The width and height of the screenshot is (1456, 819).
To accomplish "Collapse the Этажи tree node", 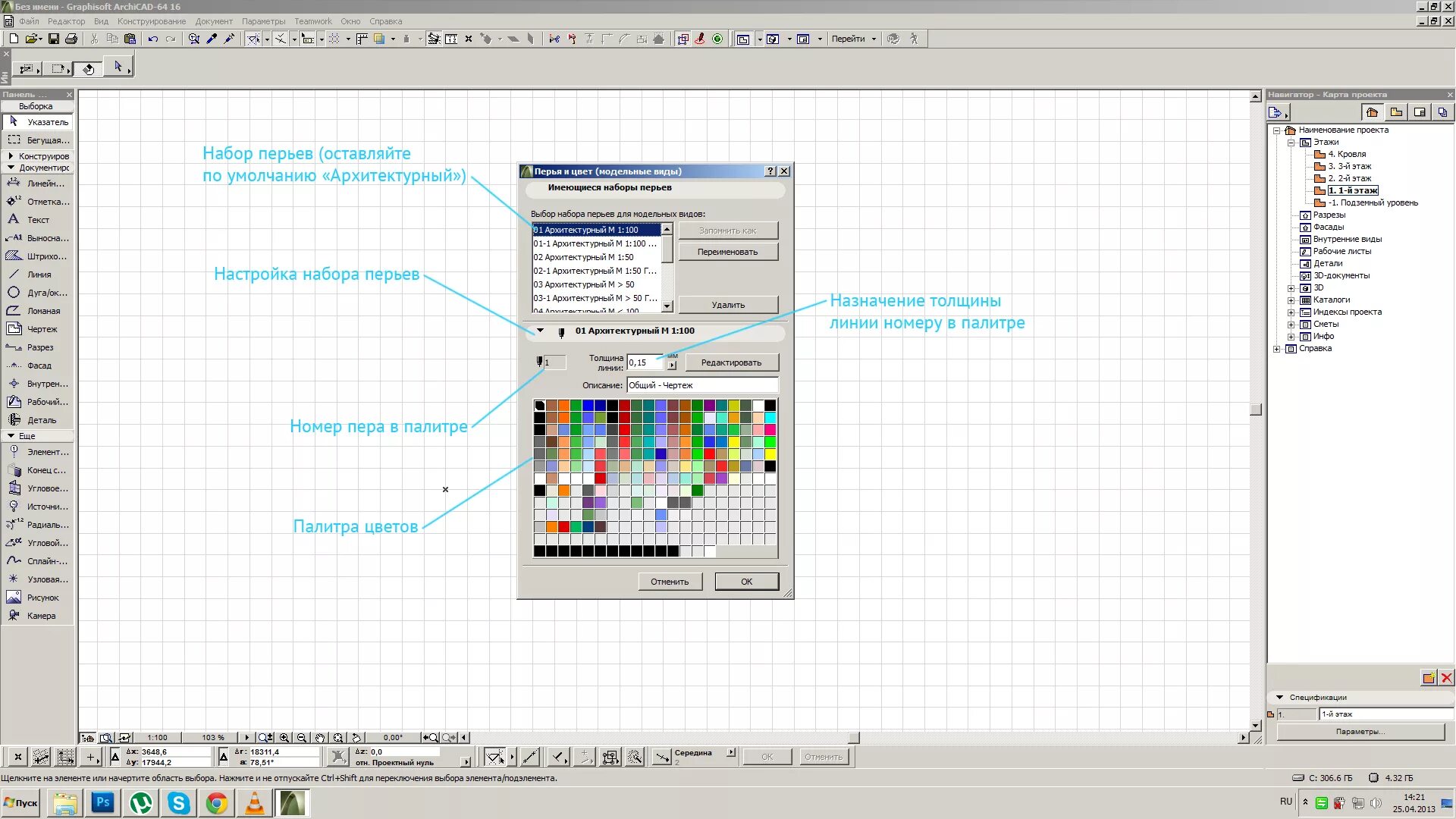I will pyautogui.click(x=1291, y=143).
